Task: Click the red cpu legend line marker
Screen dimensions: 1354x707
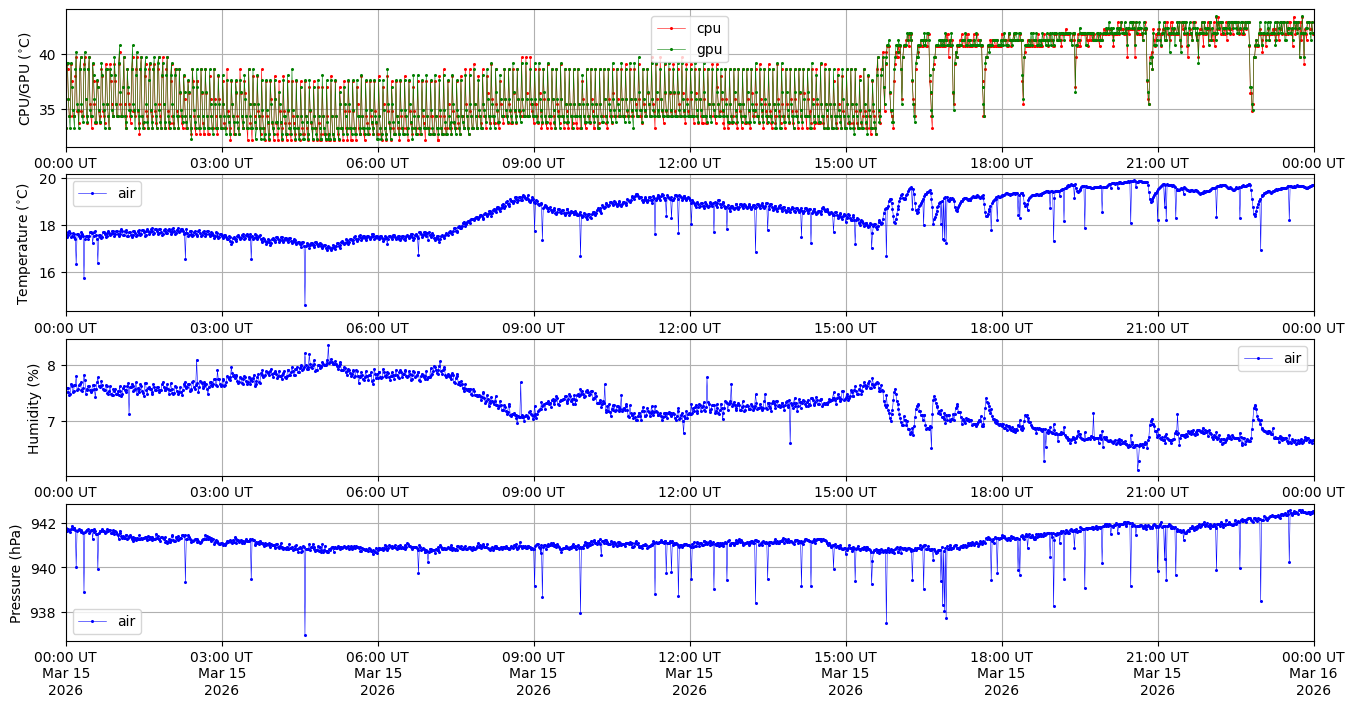Action: click(672, 28)
